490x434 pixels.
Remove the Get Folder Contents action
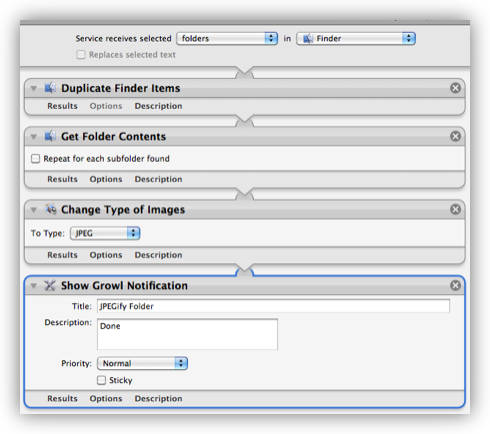pyautogui.click(x=455, y=136)
